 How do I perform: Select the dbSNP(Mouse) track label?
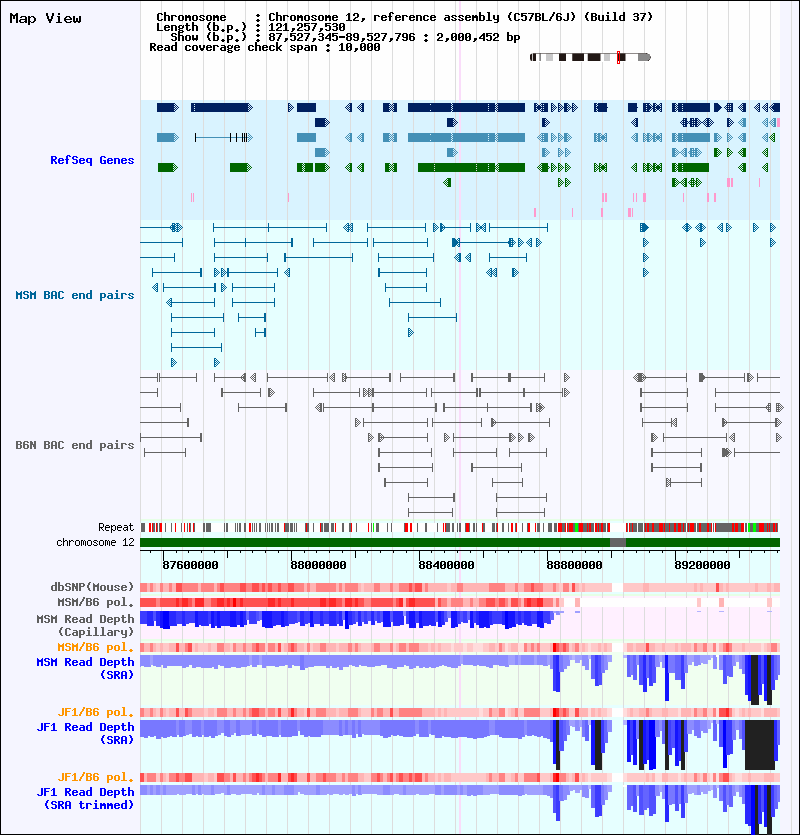92,587
